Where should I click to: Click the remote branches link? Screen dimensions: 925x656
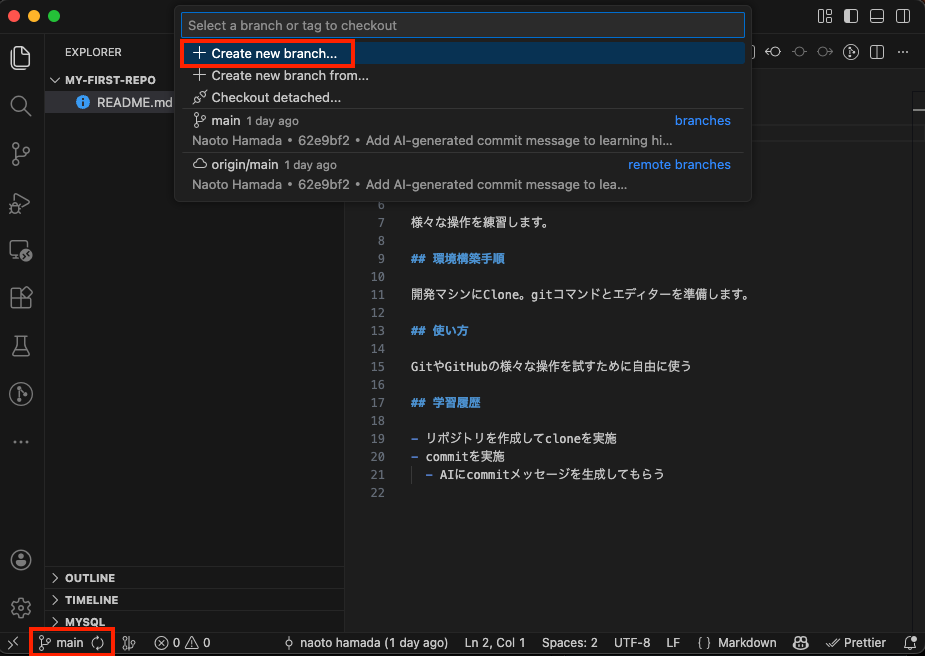[x=679, y=164]
